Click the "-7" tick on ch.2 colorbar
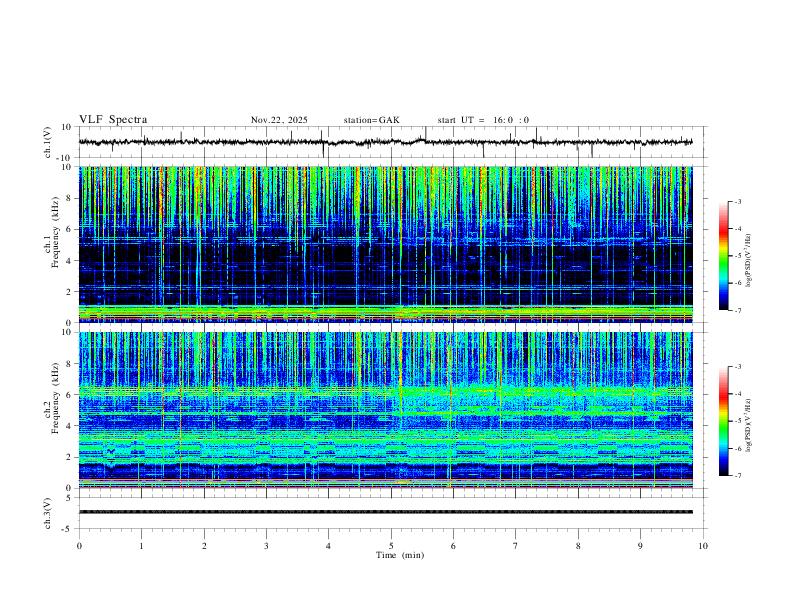792x612 pixels. [737, 476]
